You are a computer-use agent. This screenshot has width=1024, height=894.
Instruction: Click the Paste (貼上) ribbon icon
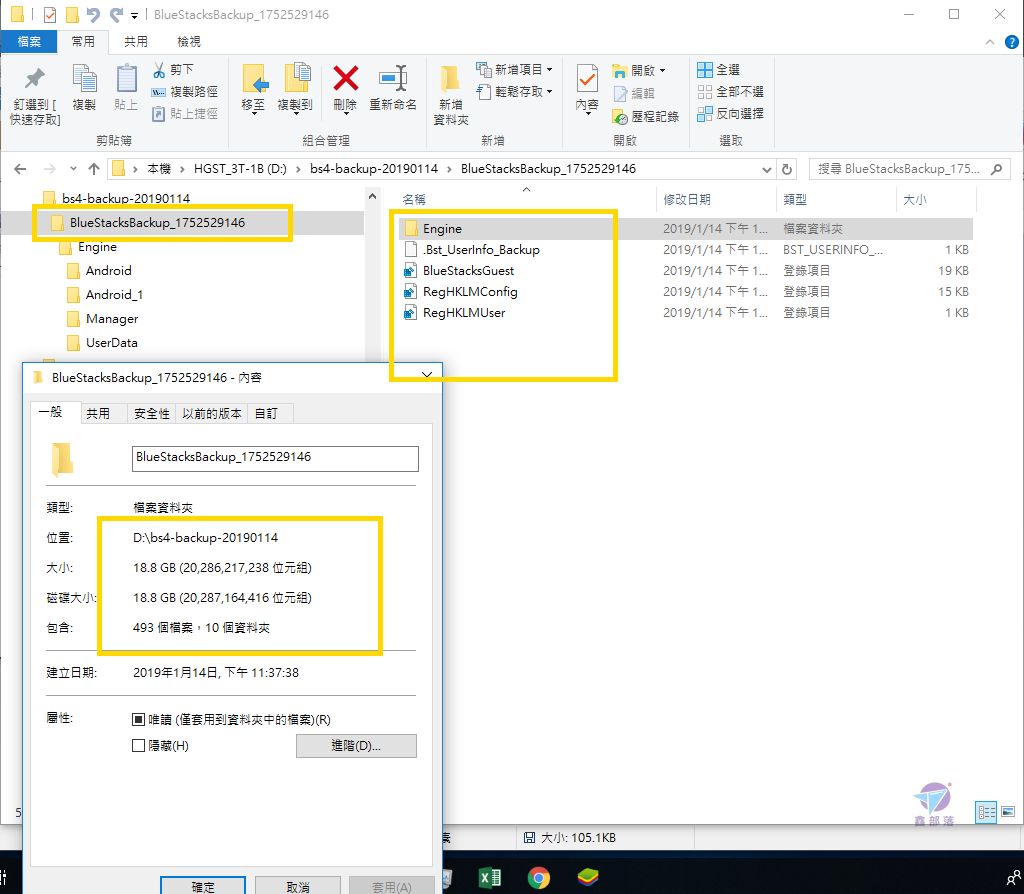[x=126, y=80]
